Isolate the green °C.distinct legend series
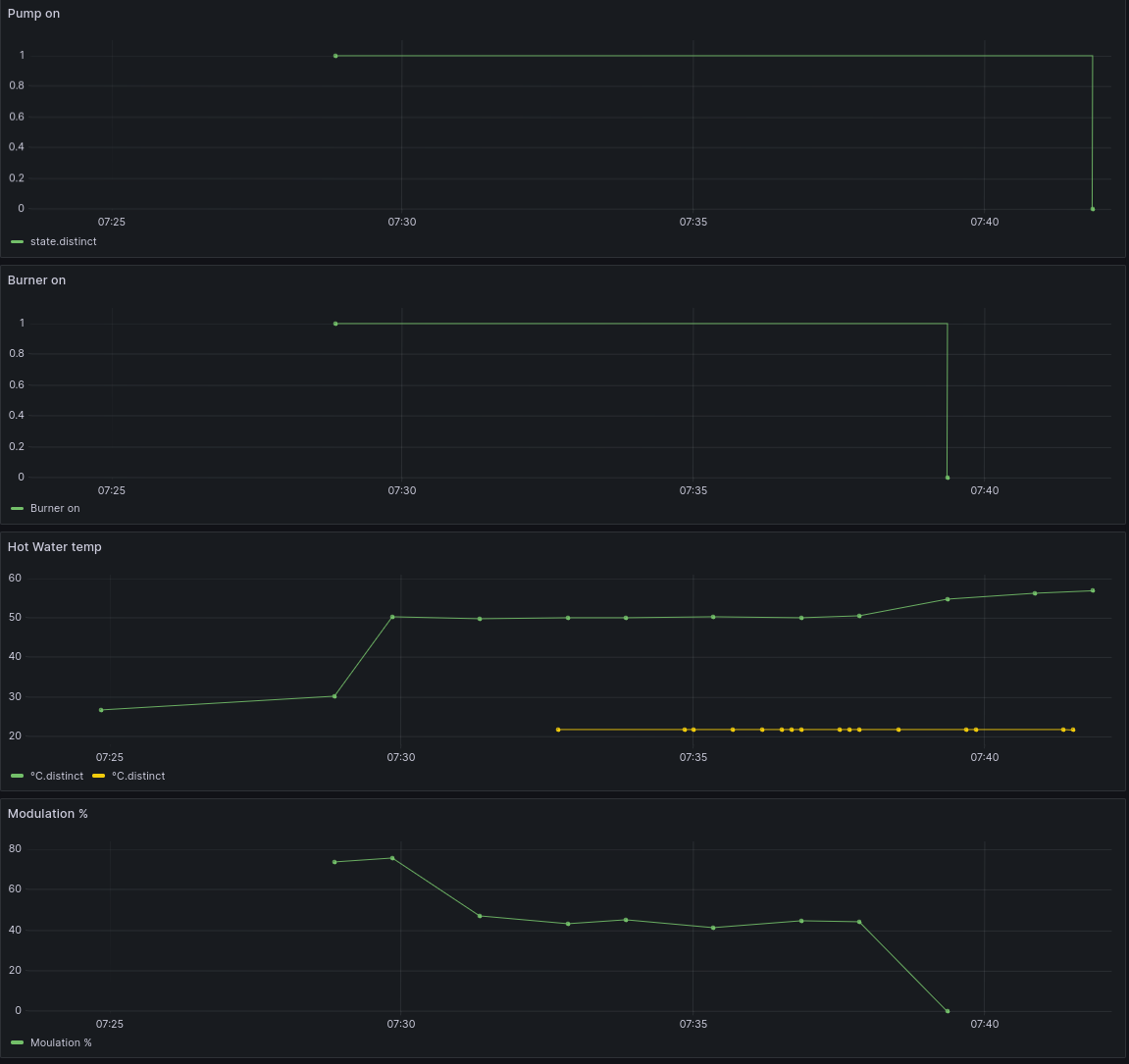The width and height of the screenshot is (1129, 1064). point(57,776)
